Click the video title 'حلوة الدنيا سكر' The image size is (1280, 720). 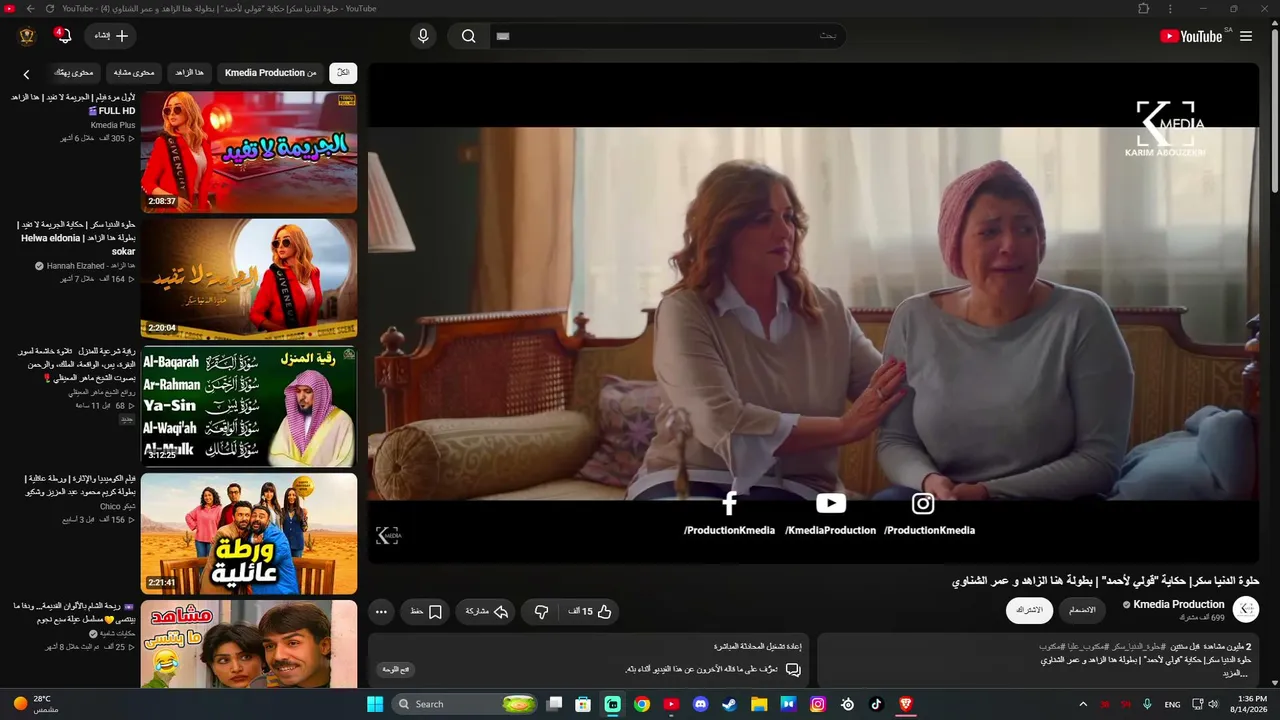coord(1105,581)
